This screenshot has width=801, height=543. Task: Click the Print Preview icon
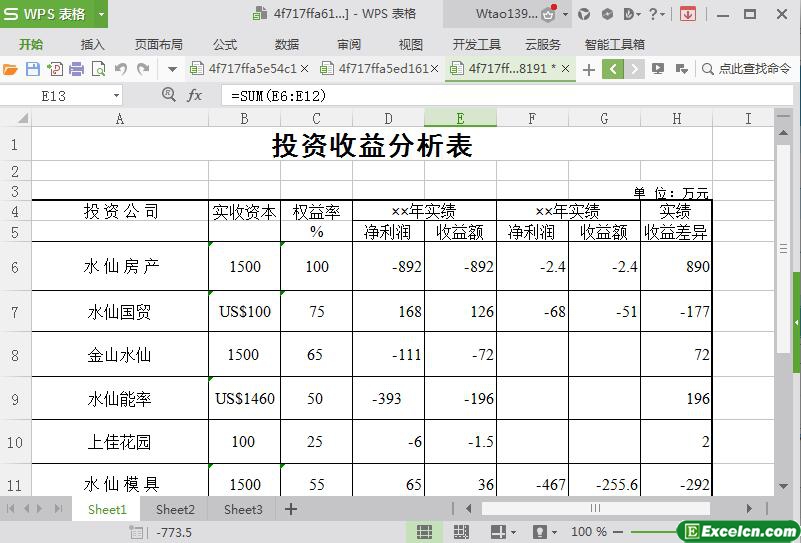98,68
